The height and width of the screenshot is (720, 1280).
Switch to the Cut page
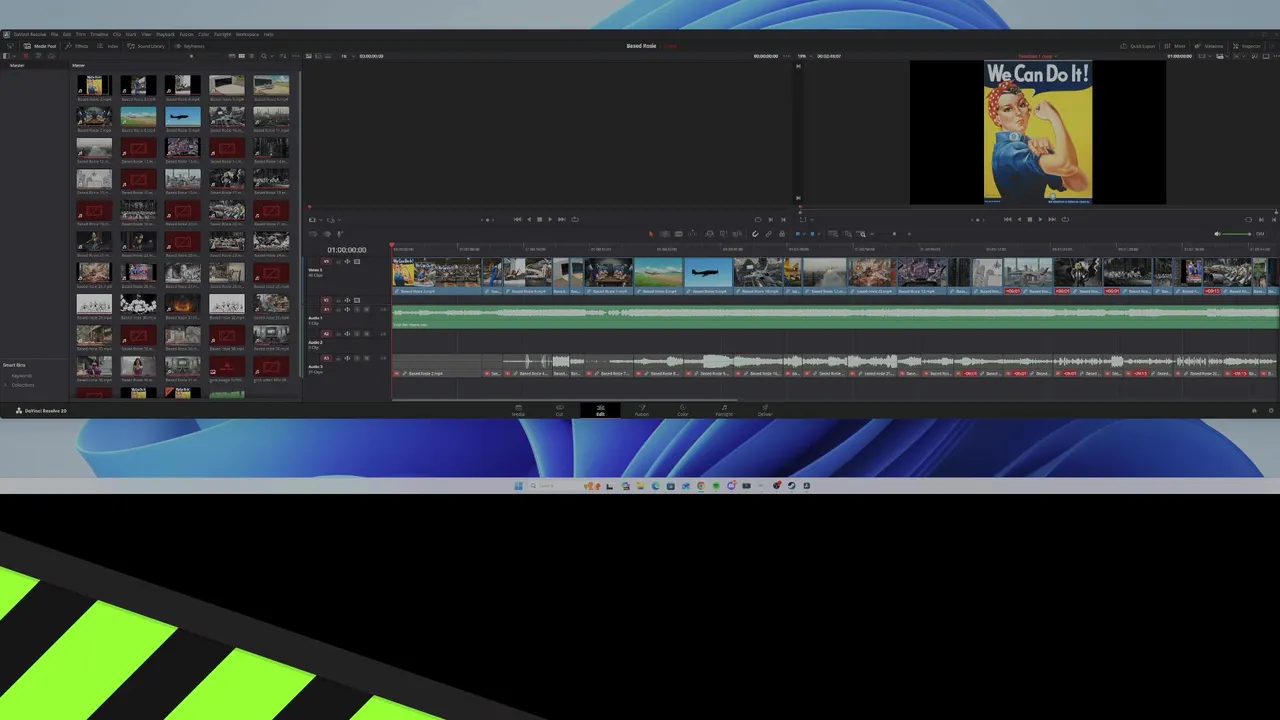[x=559, y=410]
